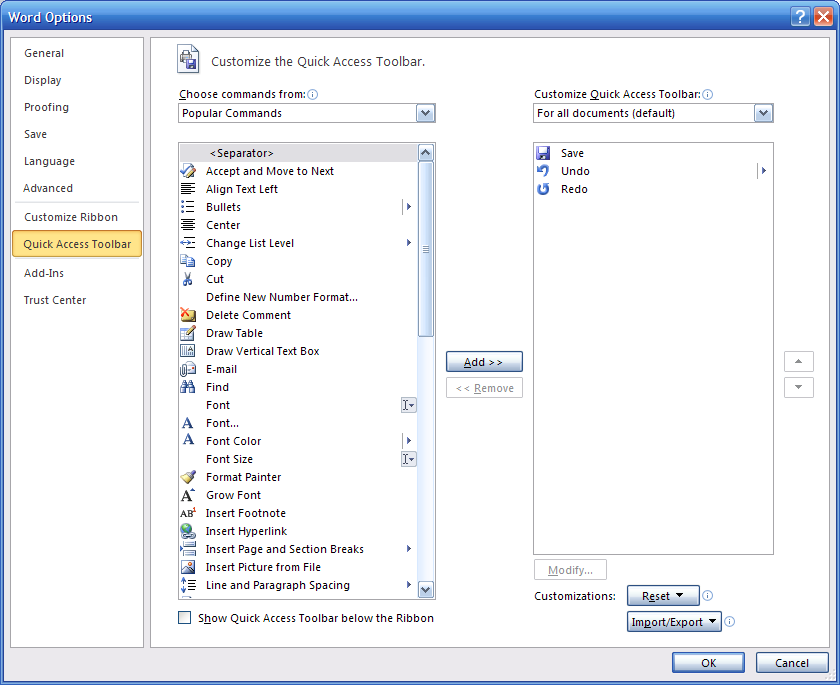Choose the Copy command icon
The width and height of the screenshot is (840, 685).
188,261
